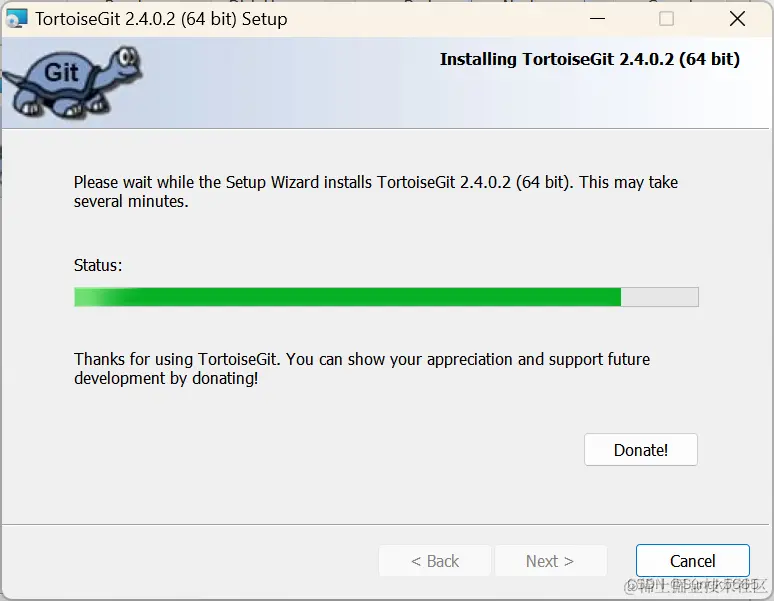This screenshot has height=601, width=774.
Task: Click the Thanks for using TortoiseGit message
Action: 362,369
